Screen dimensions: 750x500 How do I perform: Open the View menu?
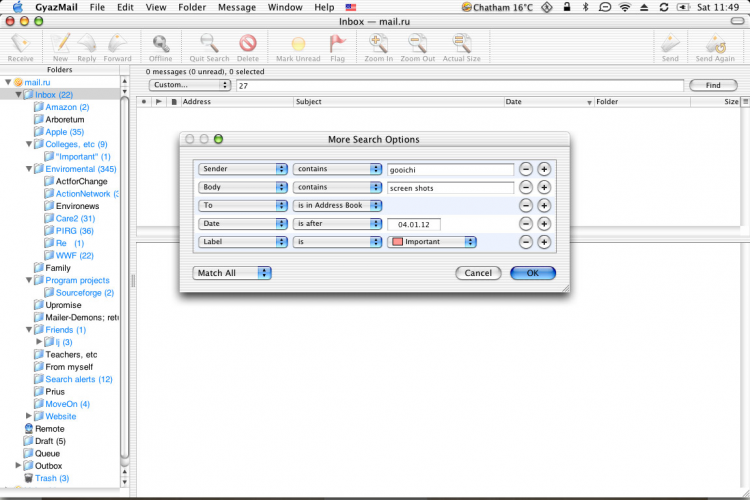coord(156,7)
